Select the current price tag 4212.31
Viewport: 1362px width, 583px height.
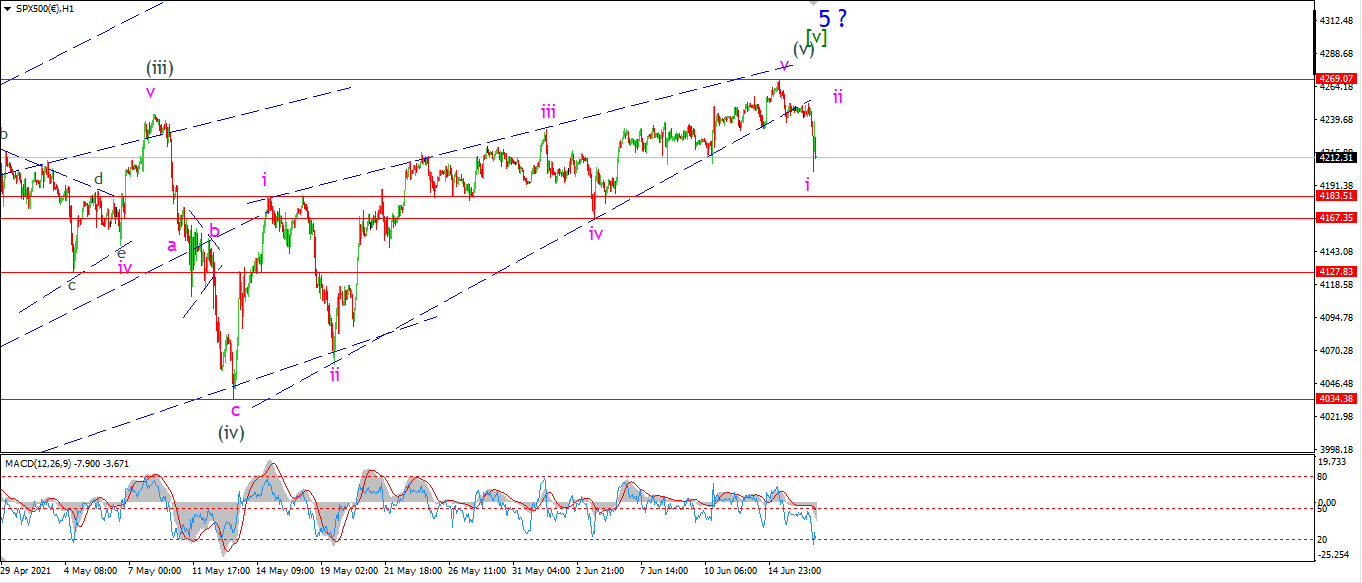click(1338, 157)
